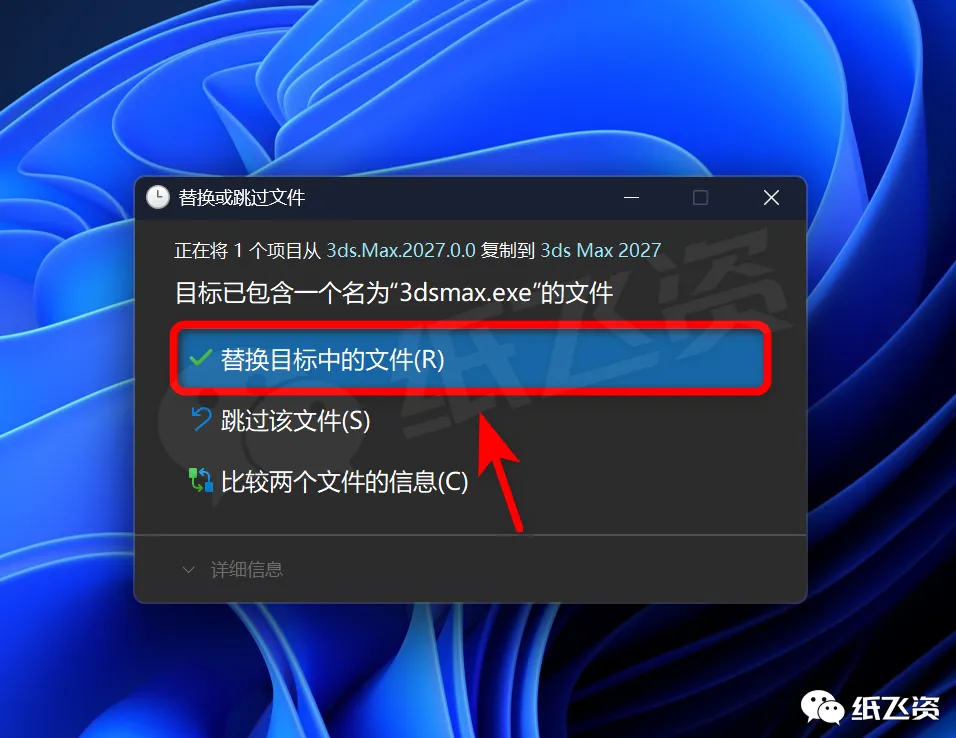Click the heading mentioning 3dsmax.exe

point(394,293)
